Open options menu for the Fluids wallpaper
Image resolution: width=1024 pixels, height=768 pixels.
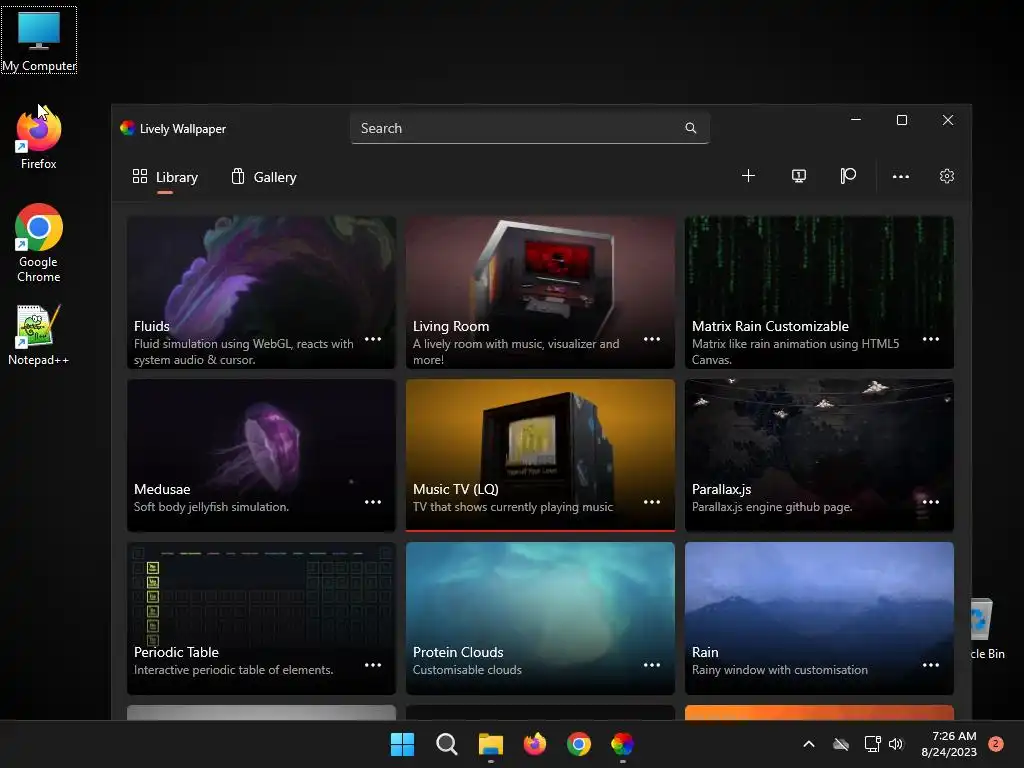pos(373,339)
